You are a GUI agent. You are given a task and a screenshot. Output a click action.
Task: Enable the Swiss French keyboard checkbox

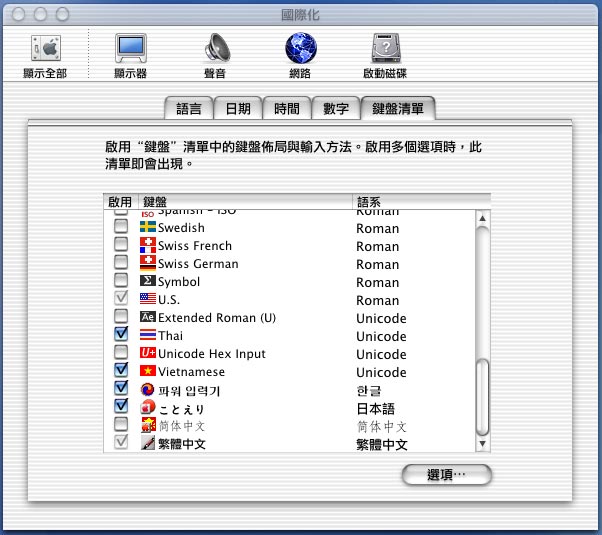click(121, 246)
